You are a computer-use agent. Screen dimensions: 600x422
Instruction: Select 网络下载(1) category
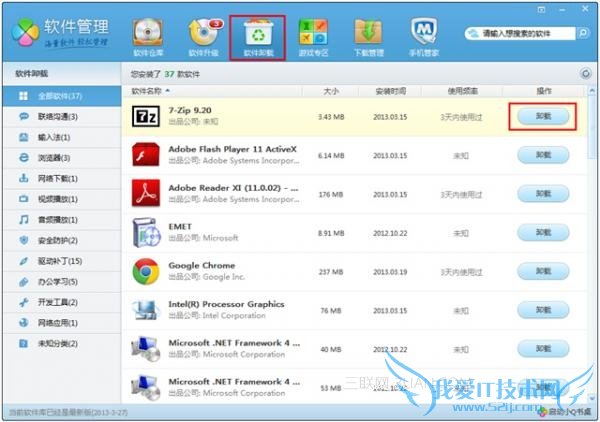pyautogui.click(x=62, y=179)
